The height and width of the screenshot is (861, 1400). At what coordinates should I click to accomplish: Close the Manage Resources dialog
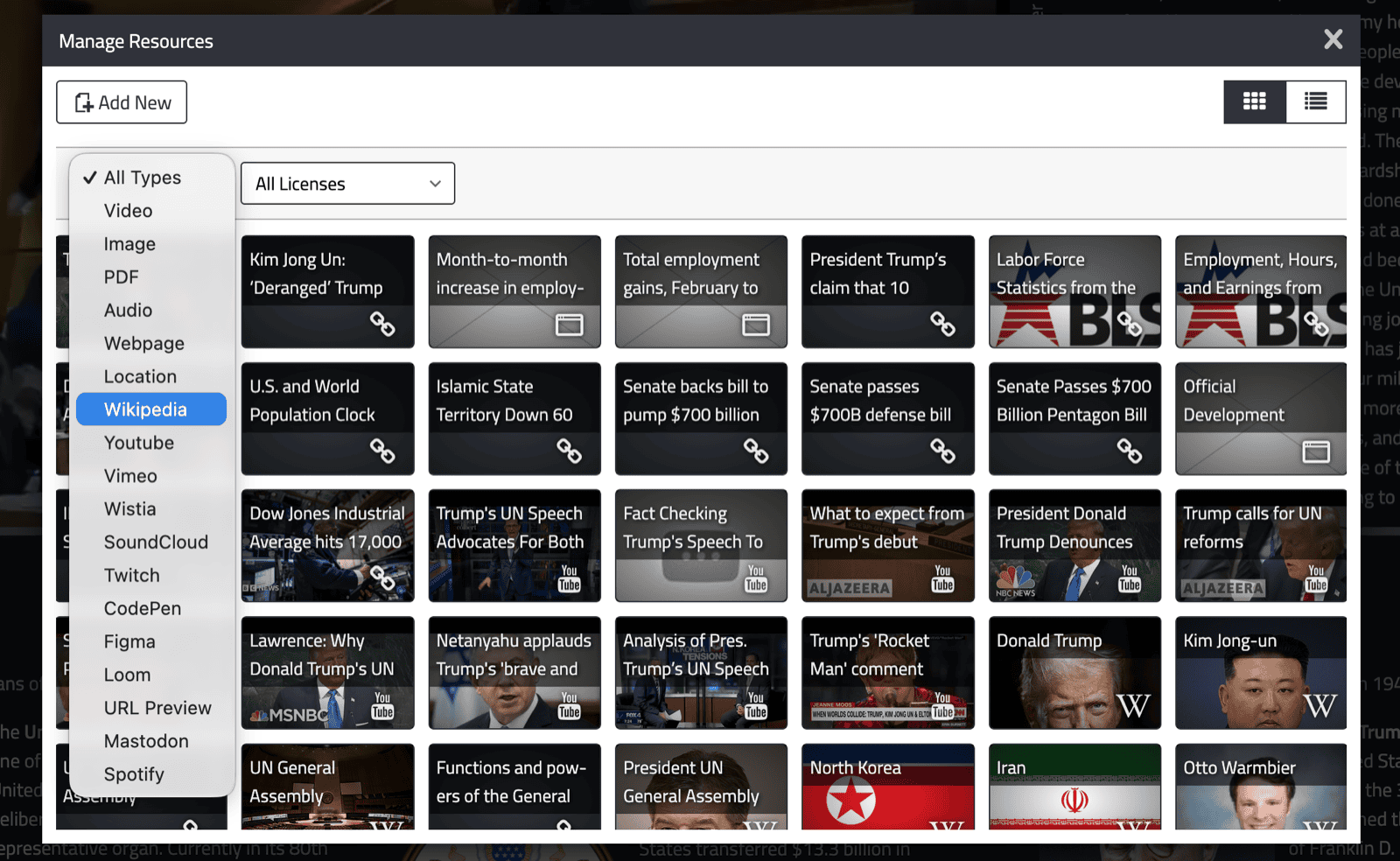pyautogui.click(x=1333, y=39)
